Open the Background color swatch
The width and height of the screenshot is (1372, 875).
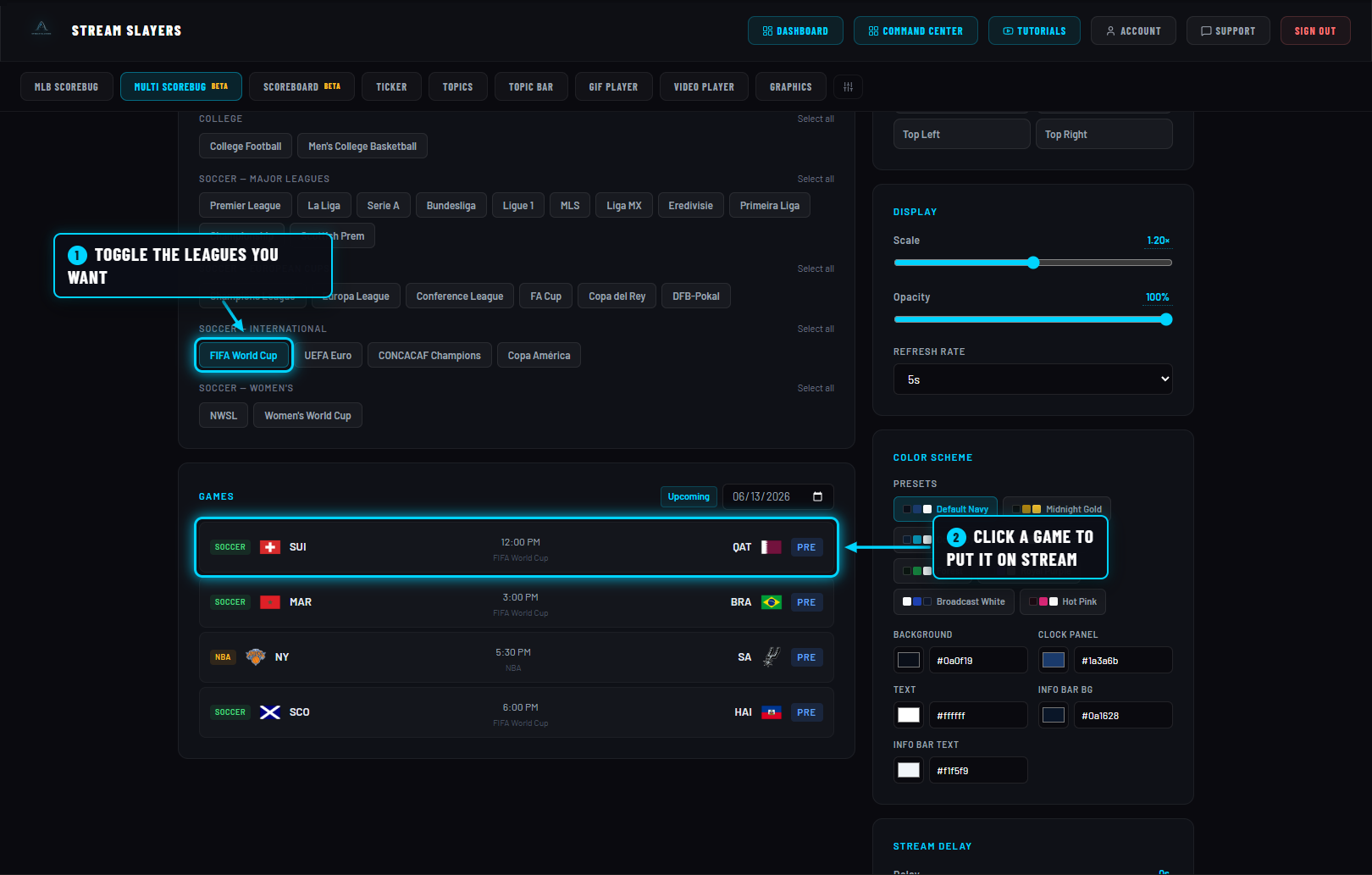pyautogui.click(x=909, y=660)
